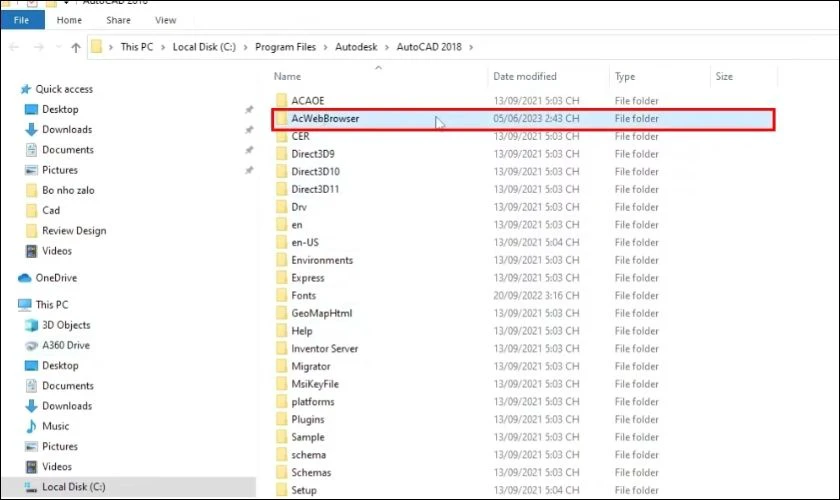Open the recent locations dropdown arrow
The width and height of the screenshot is (840, 500).
coord(59,47)
